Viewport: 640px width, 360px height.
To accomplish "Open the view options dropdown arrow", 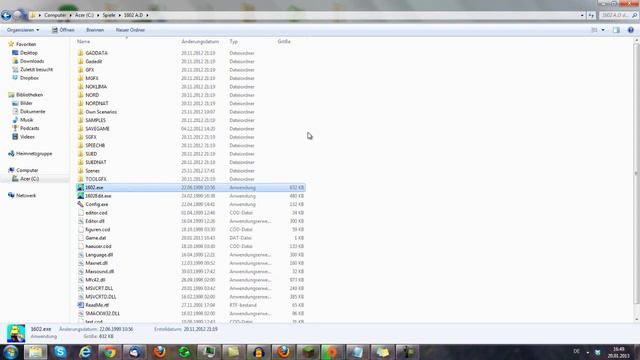I will tap(603, 30).
